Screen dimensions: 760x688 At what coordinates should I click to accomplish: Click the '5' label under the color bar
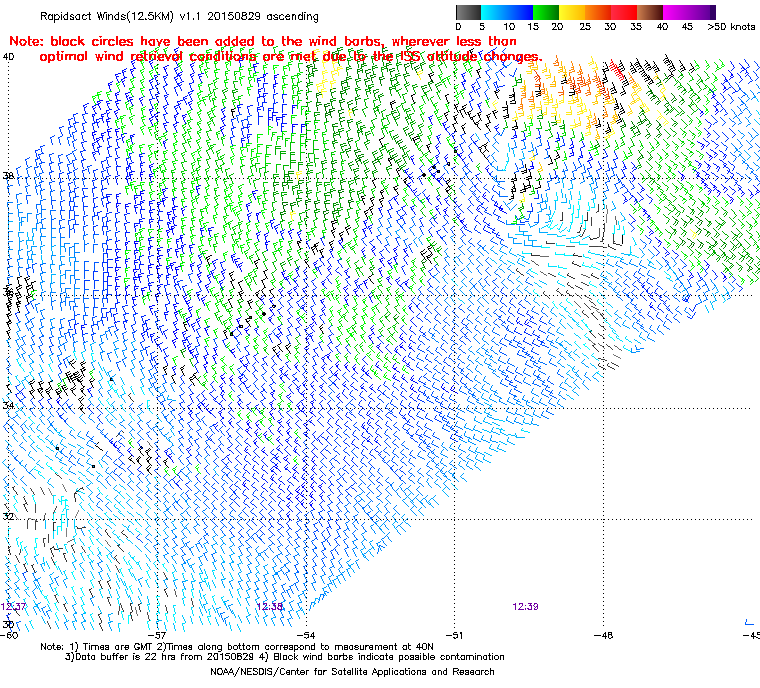coord(482,27)
